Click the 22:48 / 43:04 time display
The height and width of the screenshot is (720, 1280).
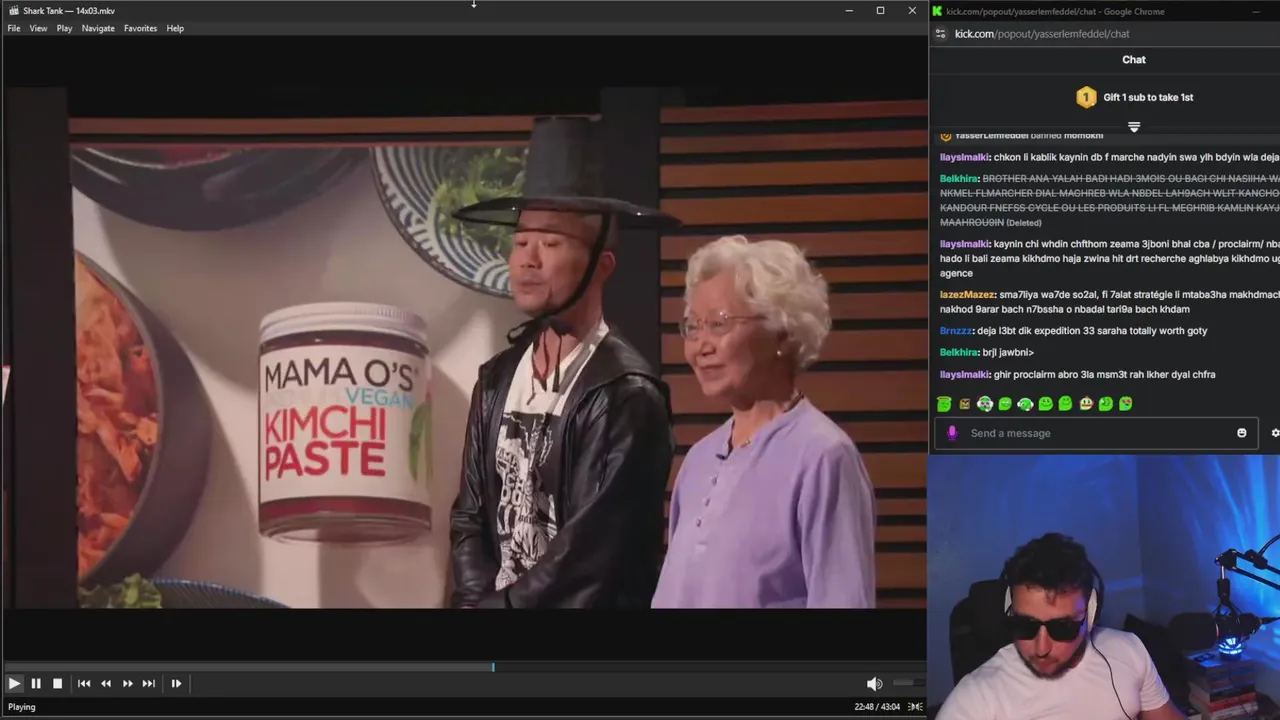tap(877, 707)
